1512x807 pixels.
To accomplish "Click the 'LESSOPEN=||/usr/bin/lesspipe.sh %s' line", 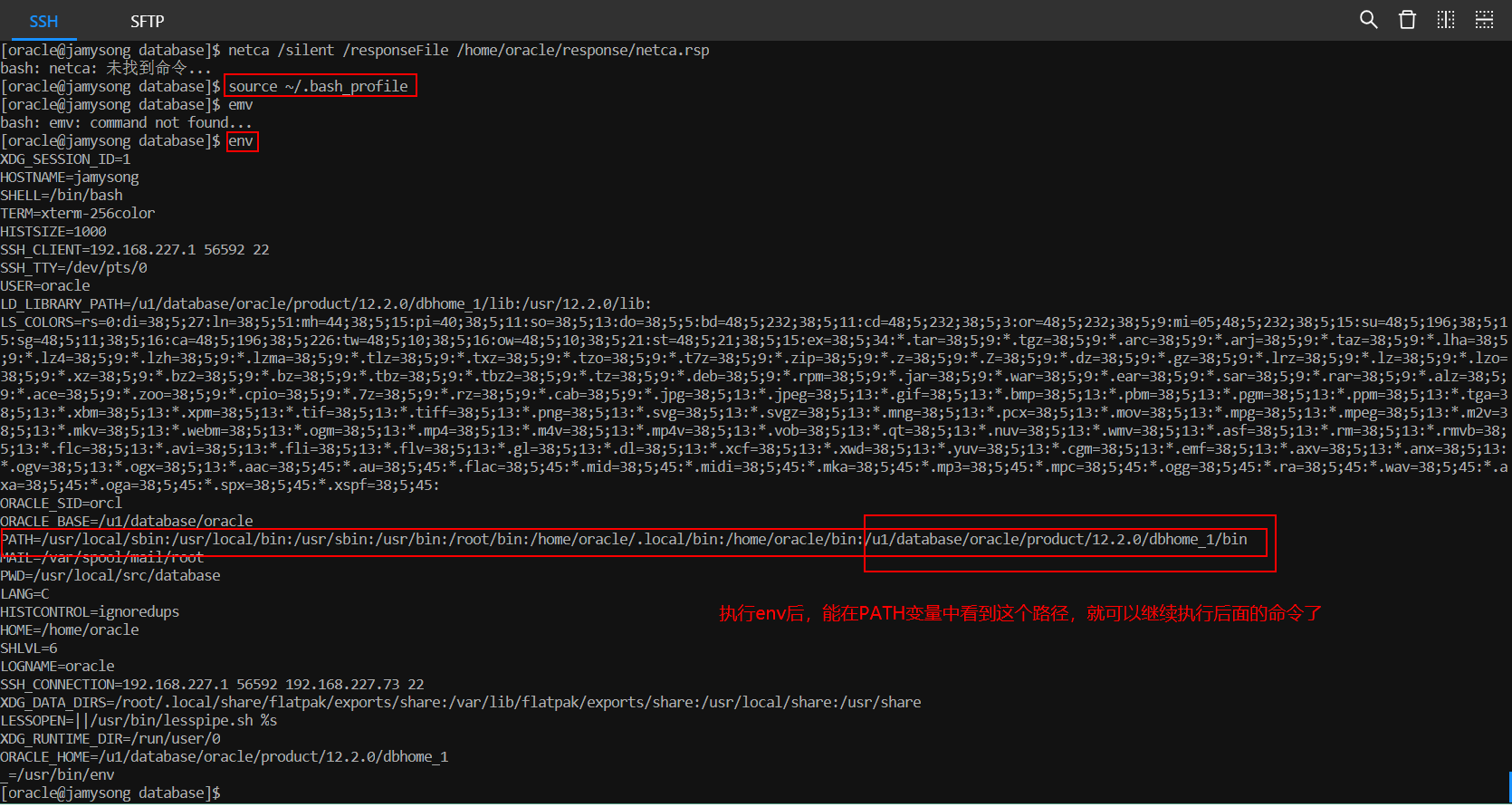I will click(139, 721).
